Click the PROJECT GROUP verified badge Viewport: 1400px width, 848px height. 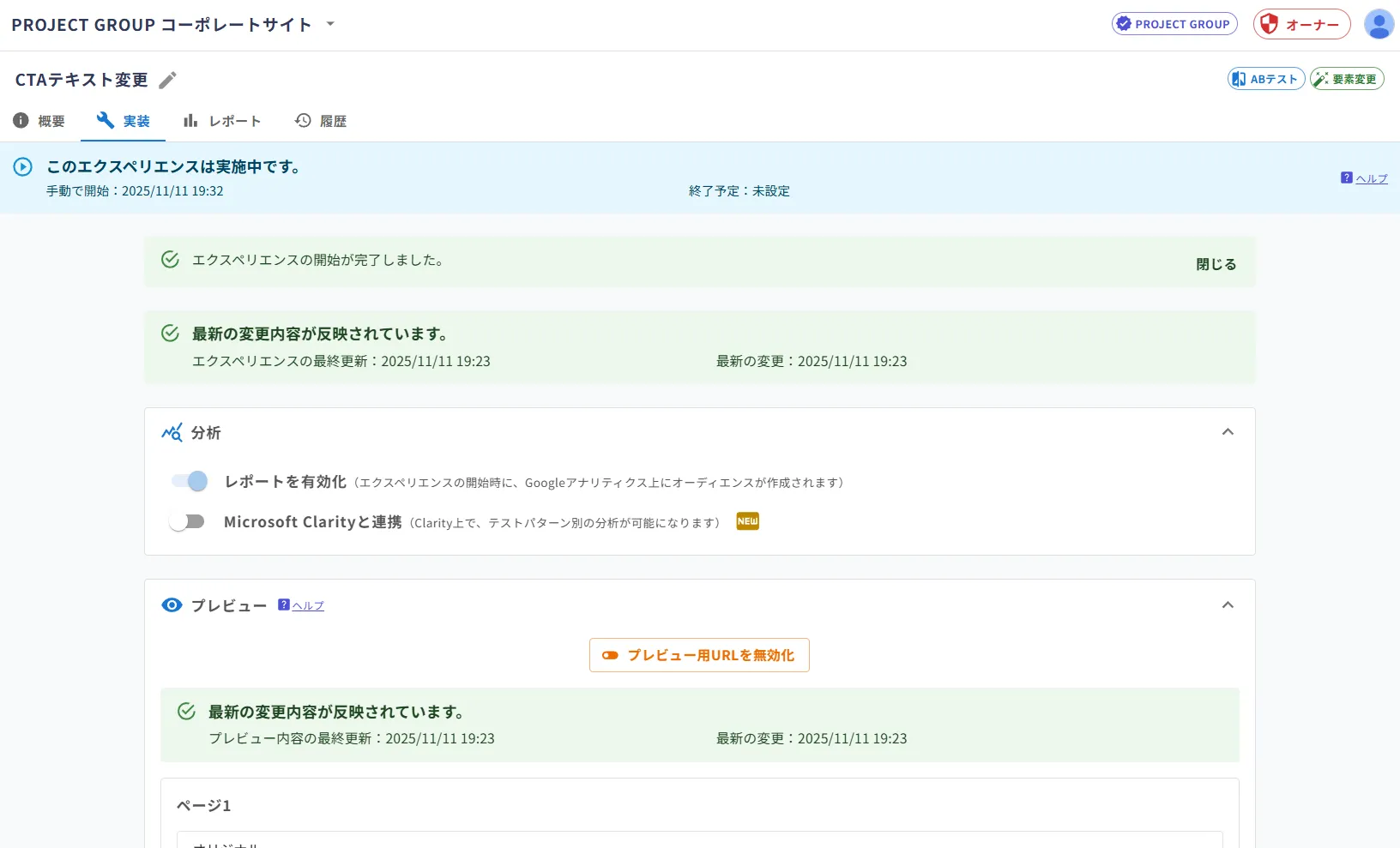[x=1174, y=24]
